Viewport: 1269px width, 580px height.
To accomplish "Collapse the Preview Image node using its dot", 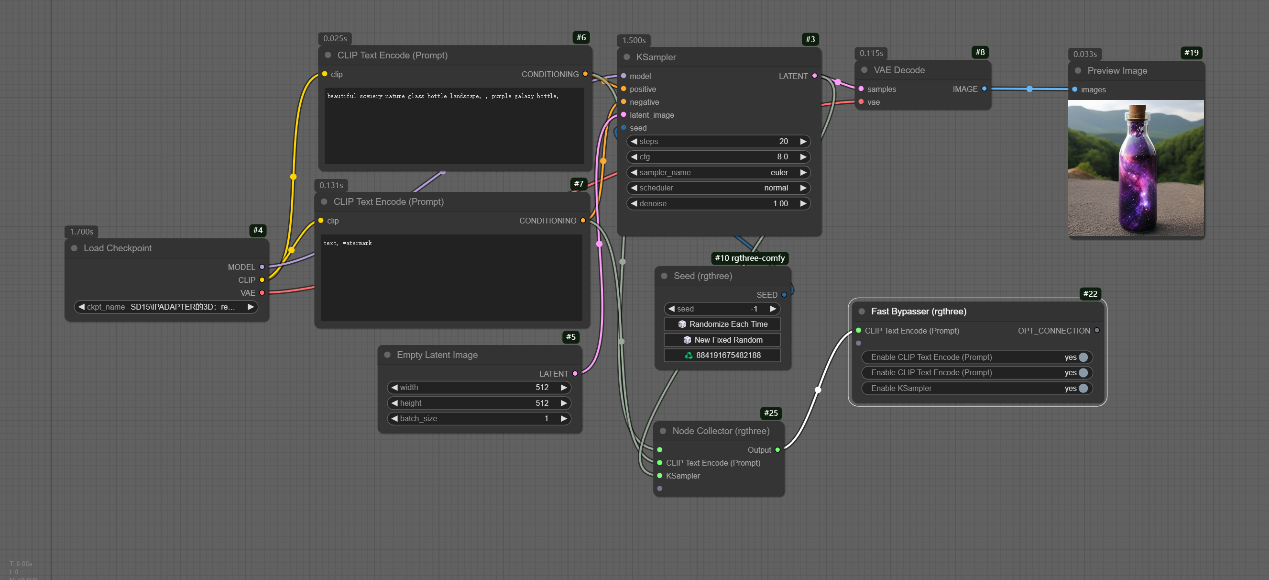I will coord(1078,71).
